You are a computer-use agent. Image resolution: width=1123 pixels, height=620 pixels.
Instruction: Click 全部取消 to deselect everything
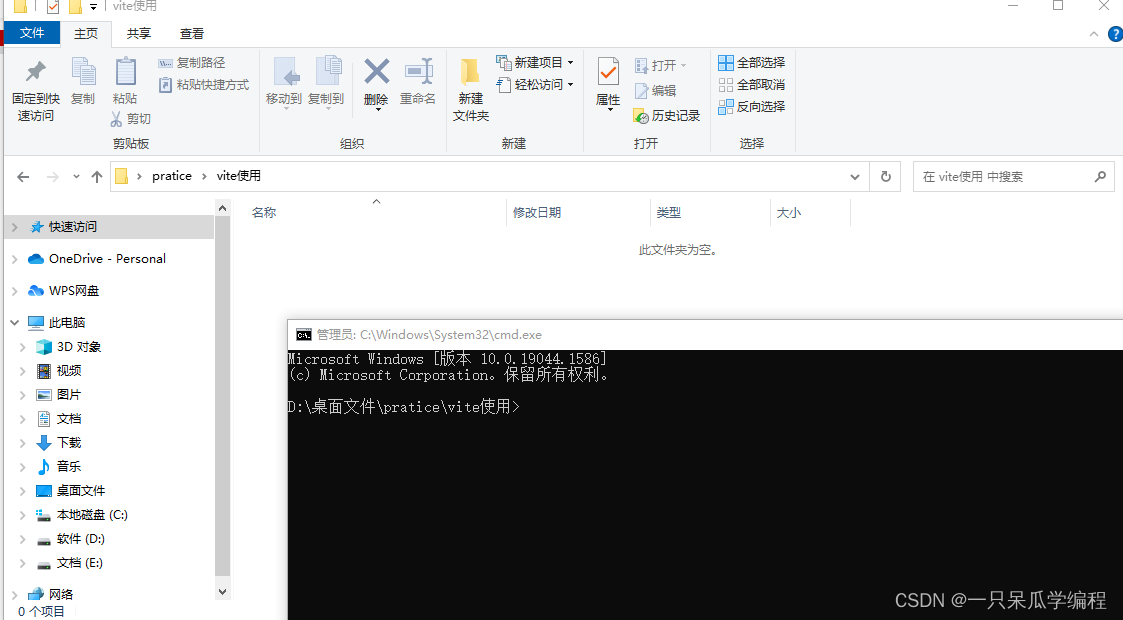pos(751,85)
